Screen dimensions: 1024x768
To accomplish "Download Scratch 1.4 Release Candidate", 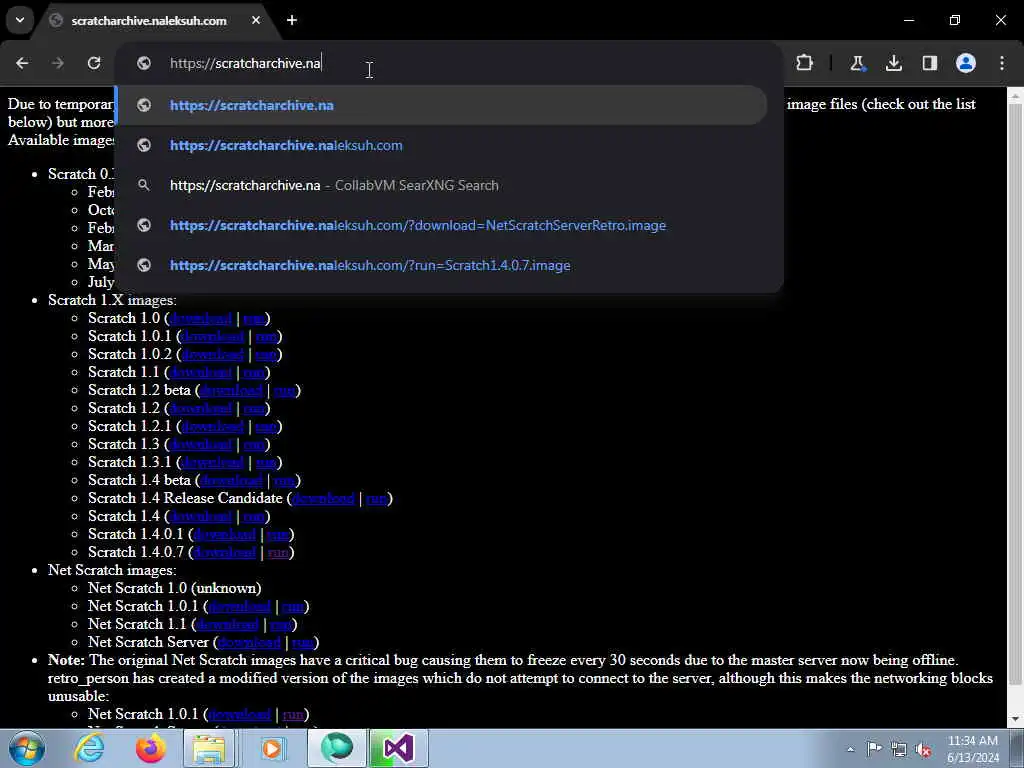I will (x=323, y=499).
